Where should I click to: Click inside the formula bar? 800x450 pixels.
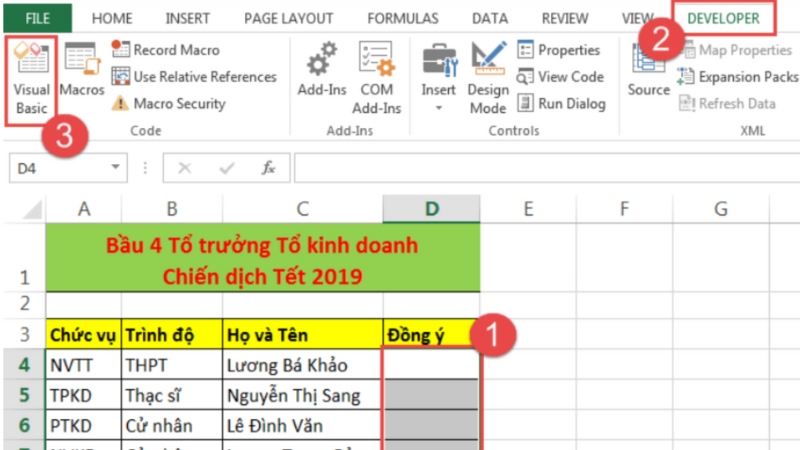point(547,168)
